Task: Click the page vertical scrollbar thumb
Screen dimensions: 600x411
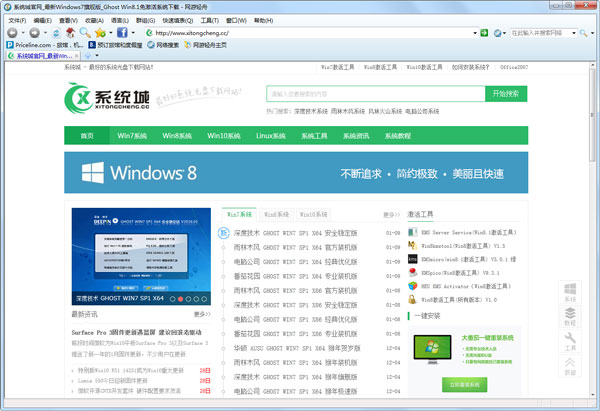Action: tap(593, 116)
